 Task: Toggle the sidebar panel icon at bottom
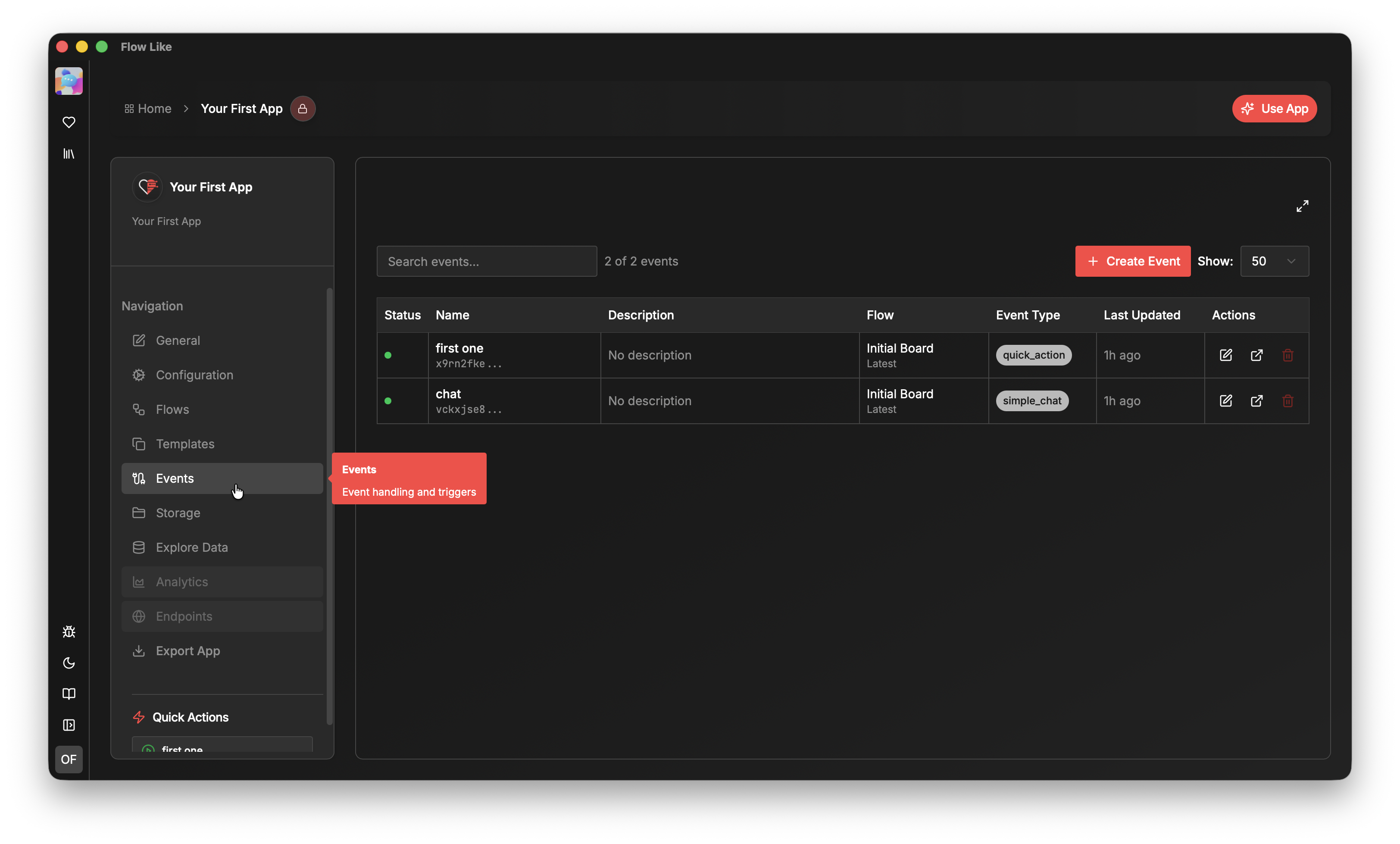tap(68, 725)
